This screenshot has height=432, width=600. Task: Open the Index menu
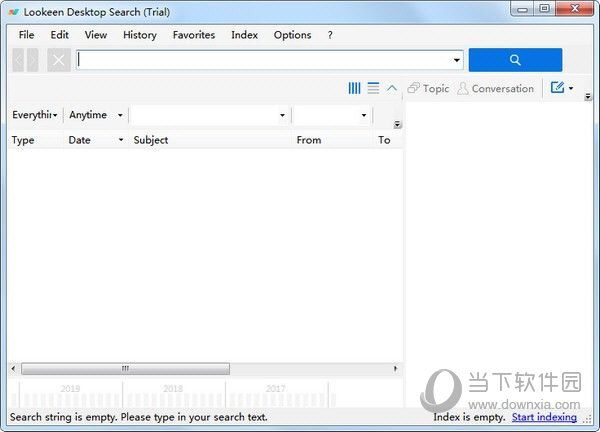tap(244, 35)
